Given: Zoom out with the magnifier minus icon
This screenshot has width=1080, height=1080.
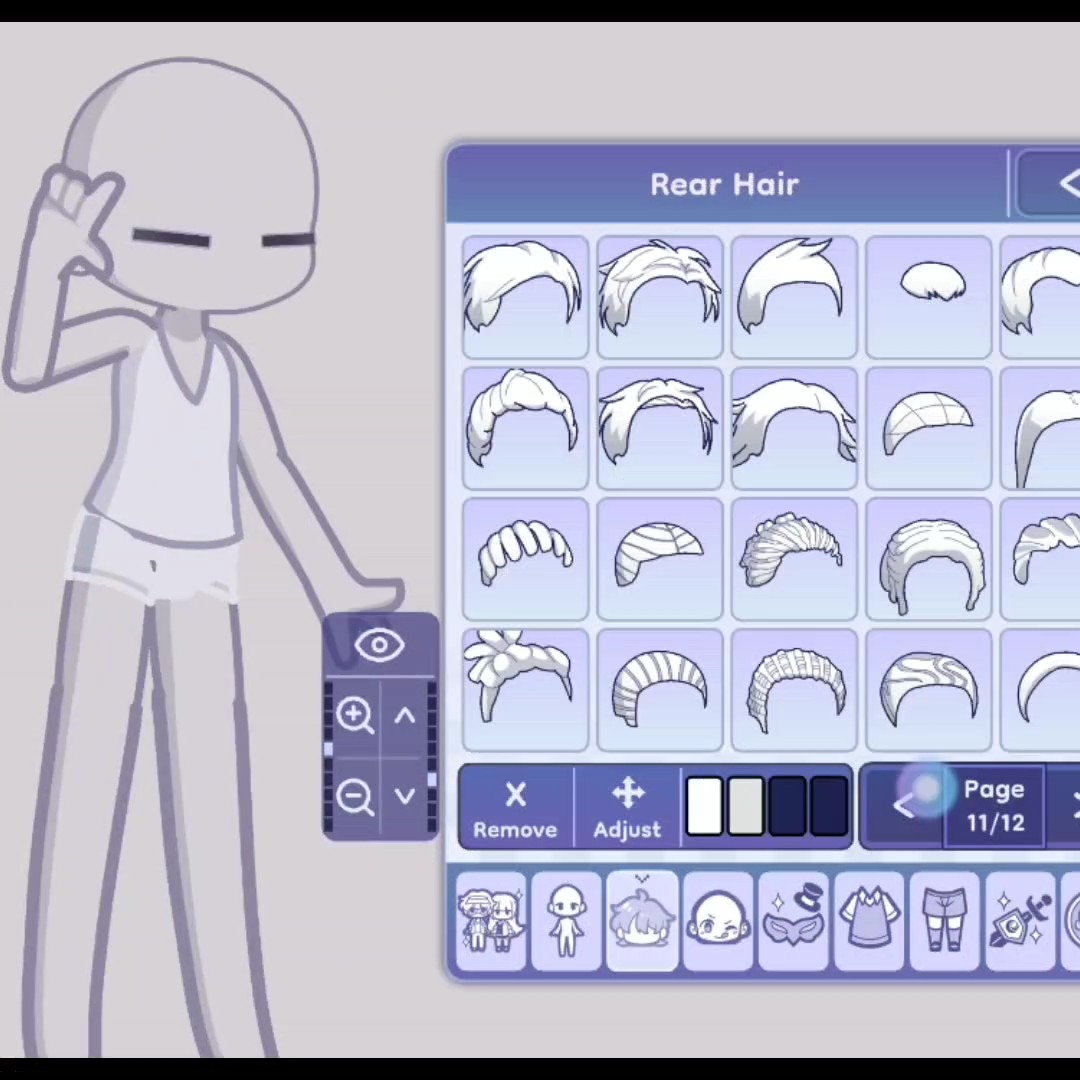Looking at the screenshot, I should click(x=355, y=796).
